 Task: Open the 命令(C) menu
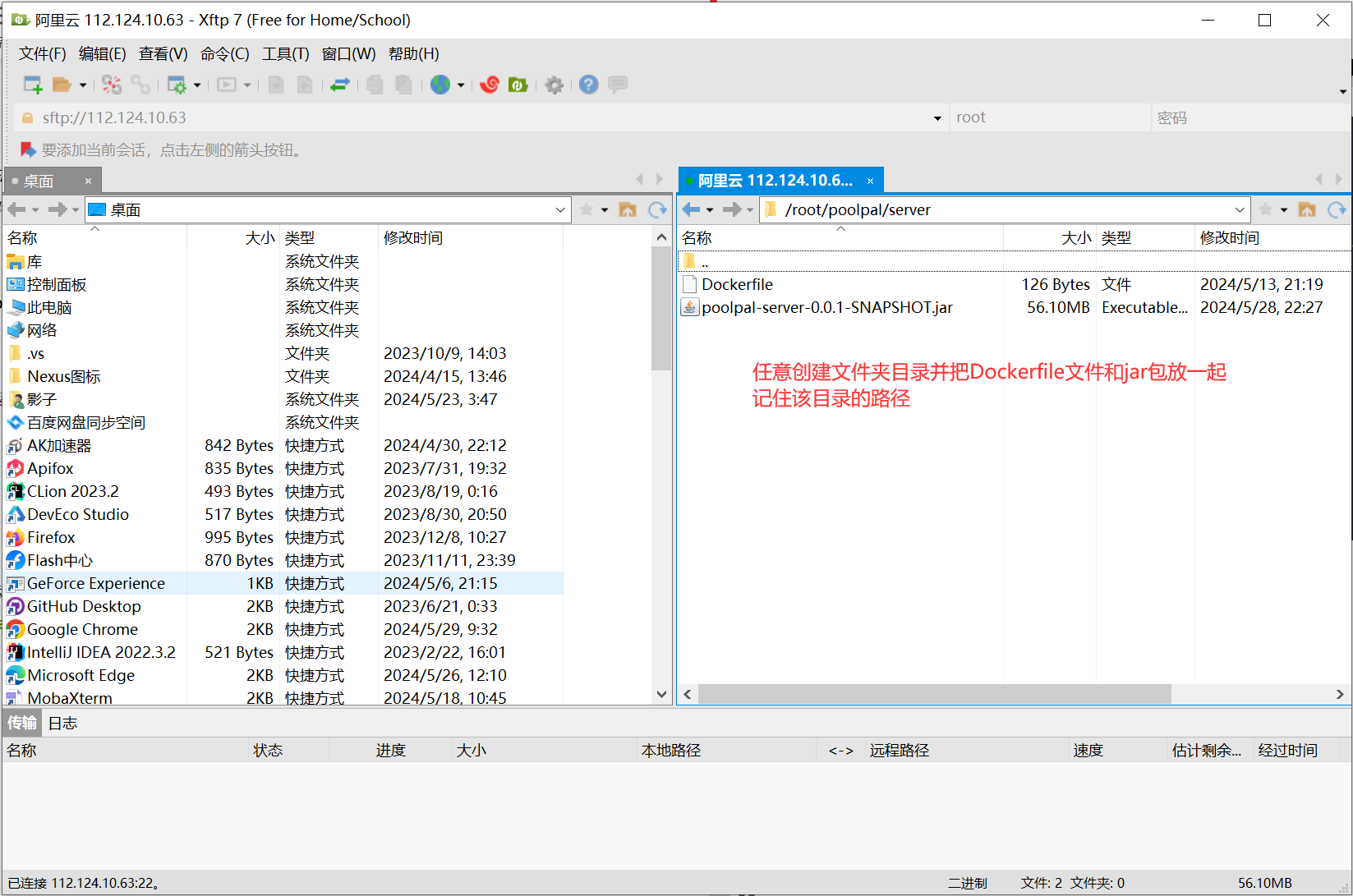click(x=224, y=53)
